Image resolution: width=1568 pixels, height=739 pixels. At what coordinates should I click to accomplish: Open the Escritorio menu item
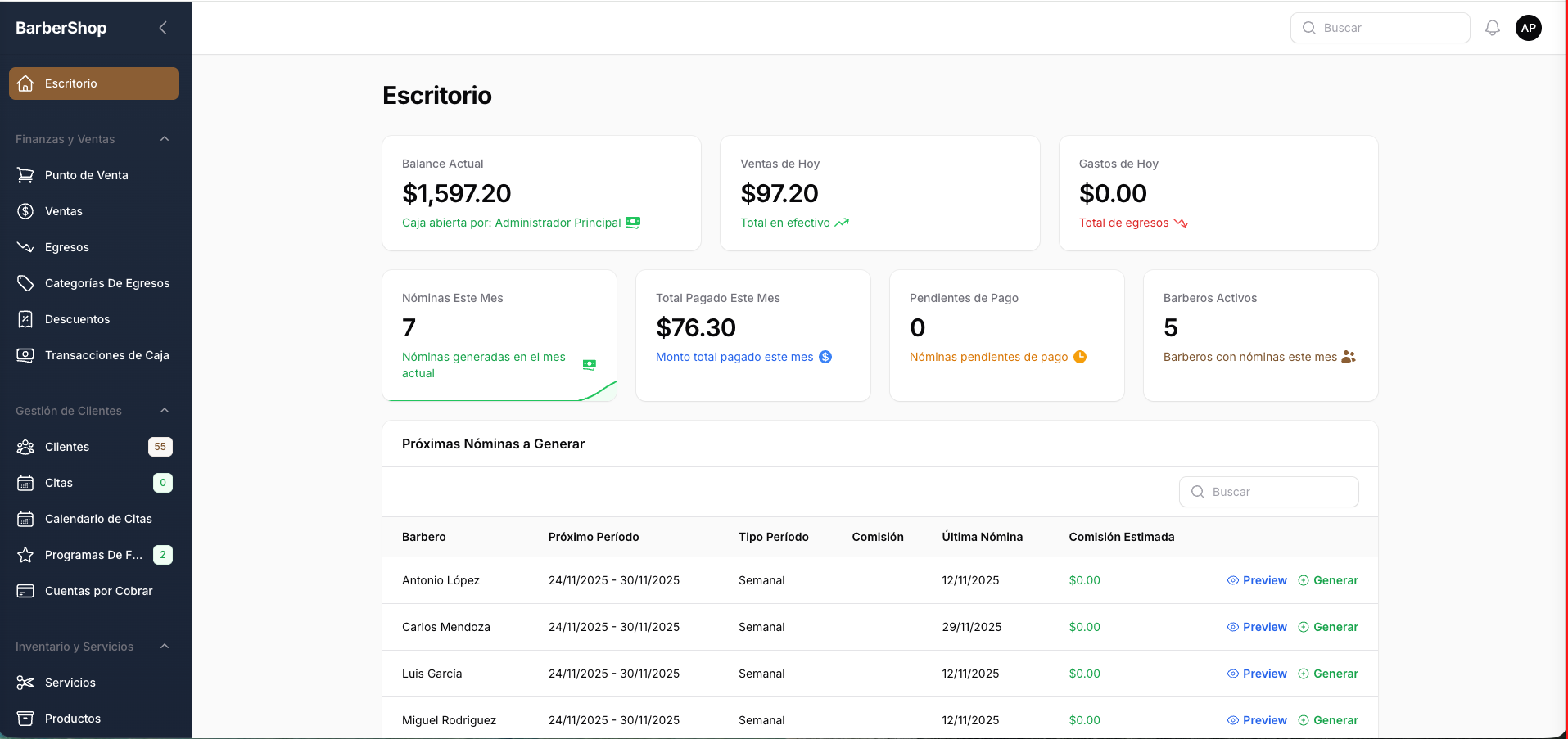pos(94,83)
